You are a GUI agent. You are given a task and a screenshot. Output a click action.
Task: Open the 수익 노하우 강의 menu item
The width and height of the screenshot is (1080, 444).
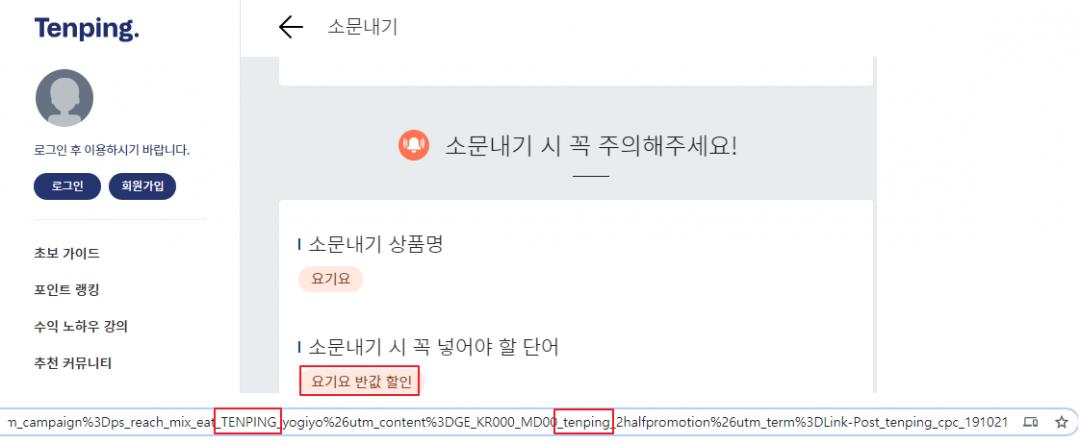click(x=81, y=326)
